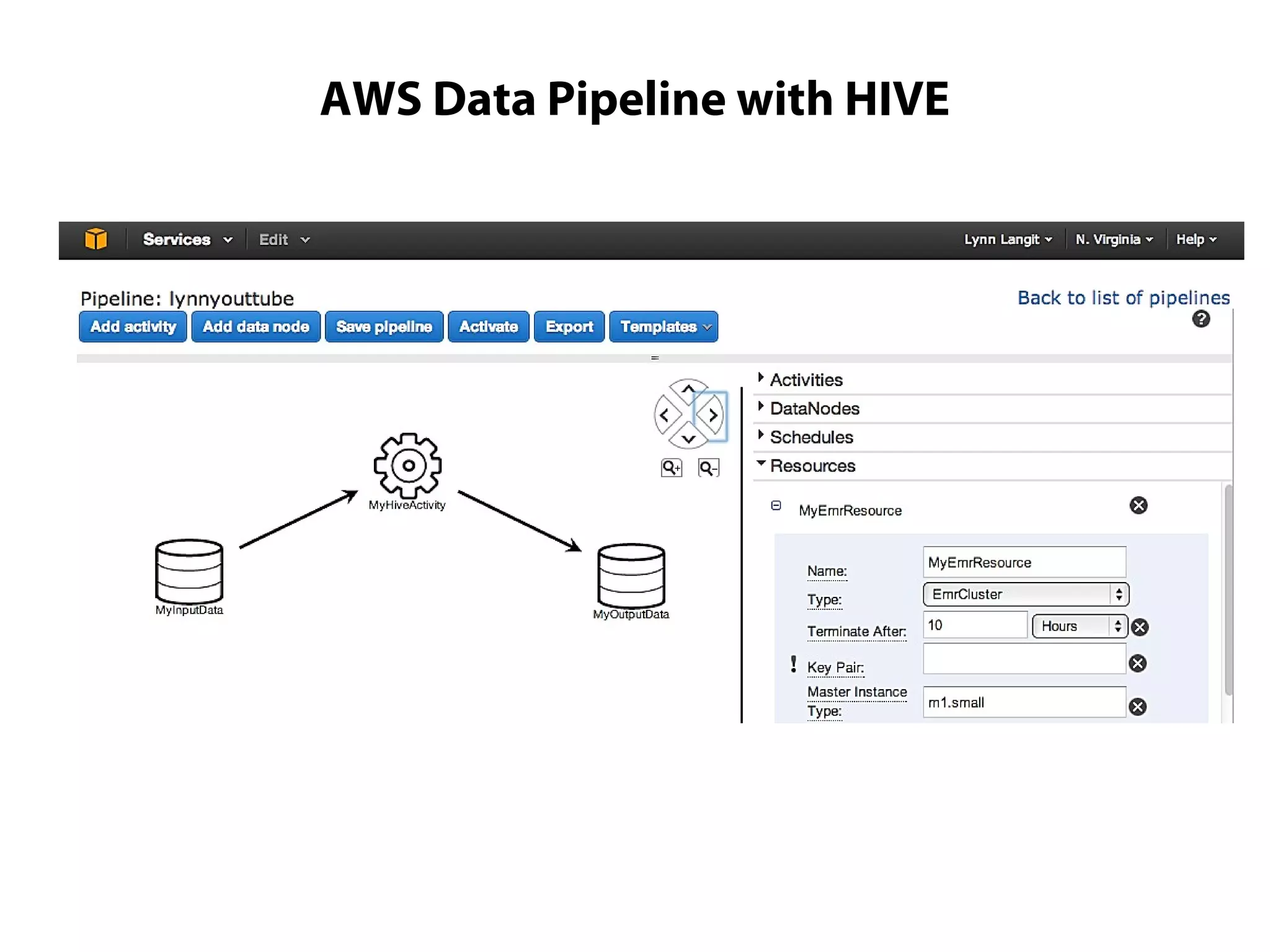This screenshot has height=952, width=1270.
Task: Open the Help menu
Action: click(1196, 240)
